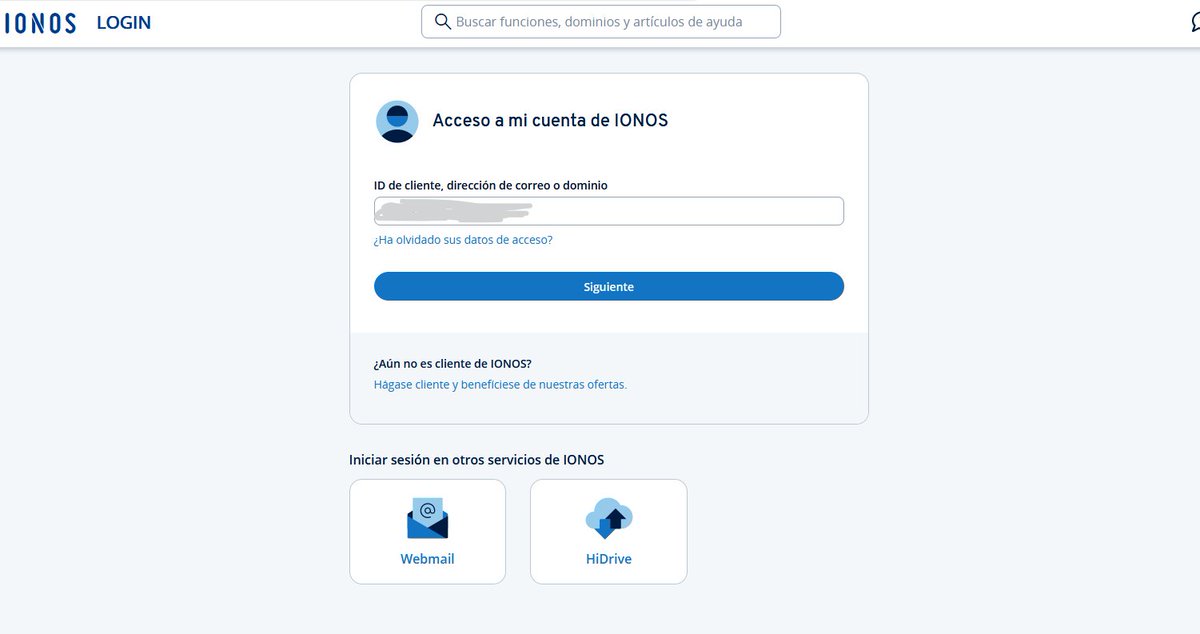The width and height of the screenshot is (1200, 634).
Task: Click the HiDrive label text
Action: click(608, 558)
